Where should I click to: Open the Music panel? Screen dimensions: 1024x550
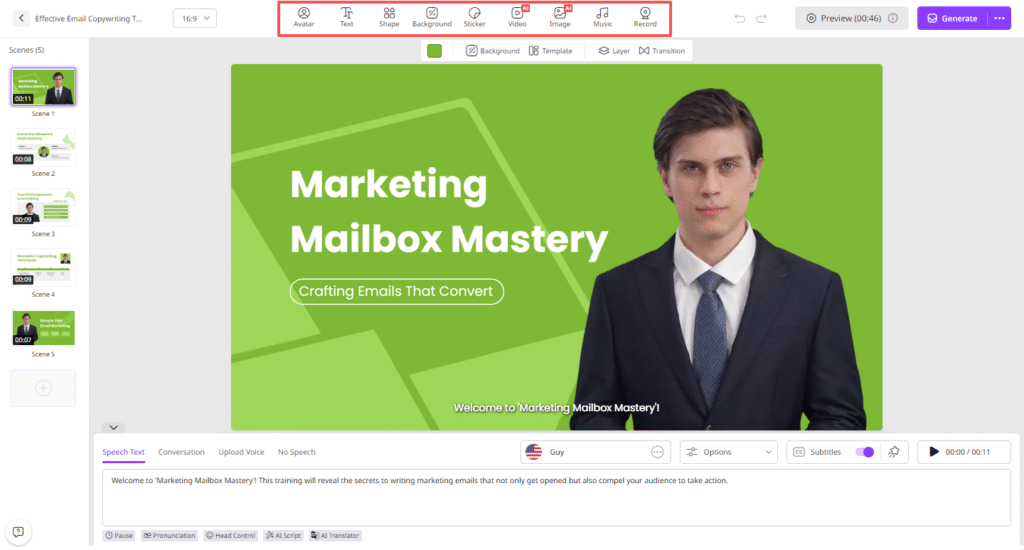pyautogui.click(x=602, y=17)
